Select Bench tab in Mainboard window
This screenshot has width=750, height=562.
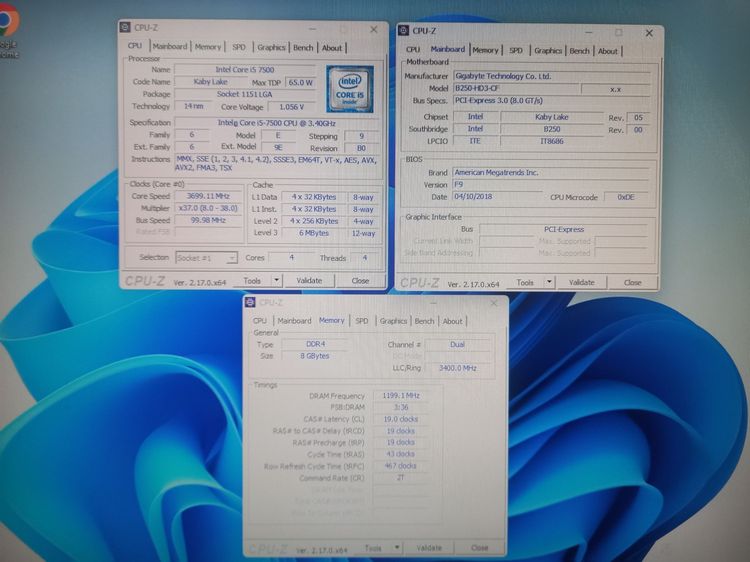579,51
